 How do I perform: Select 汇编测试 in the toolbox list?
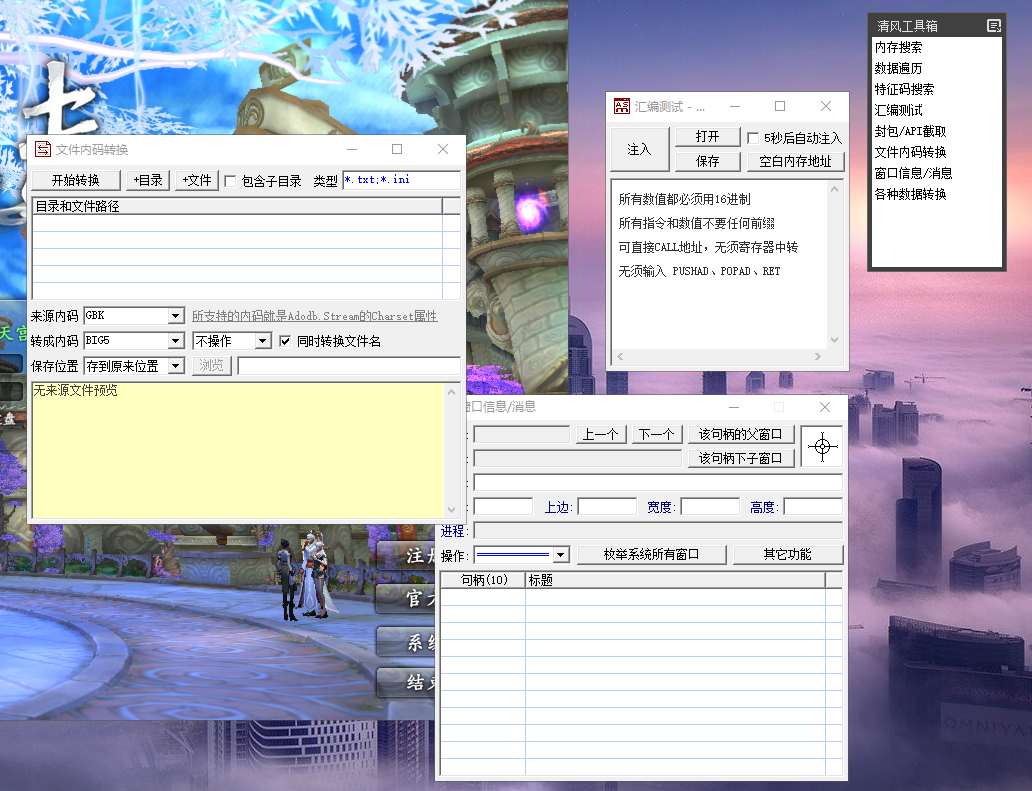click(x=898, y=111)
